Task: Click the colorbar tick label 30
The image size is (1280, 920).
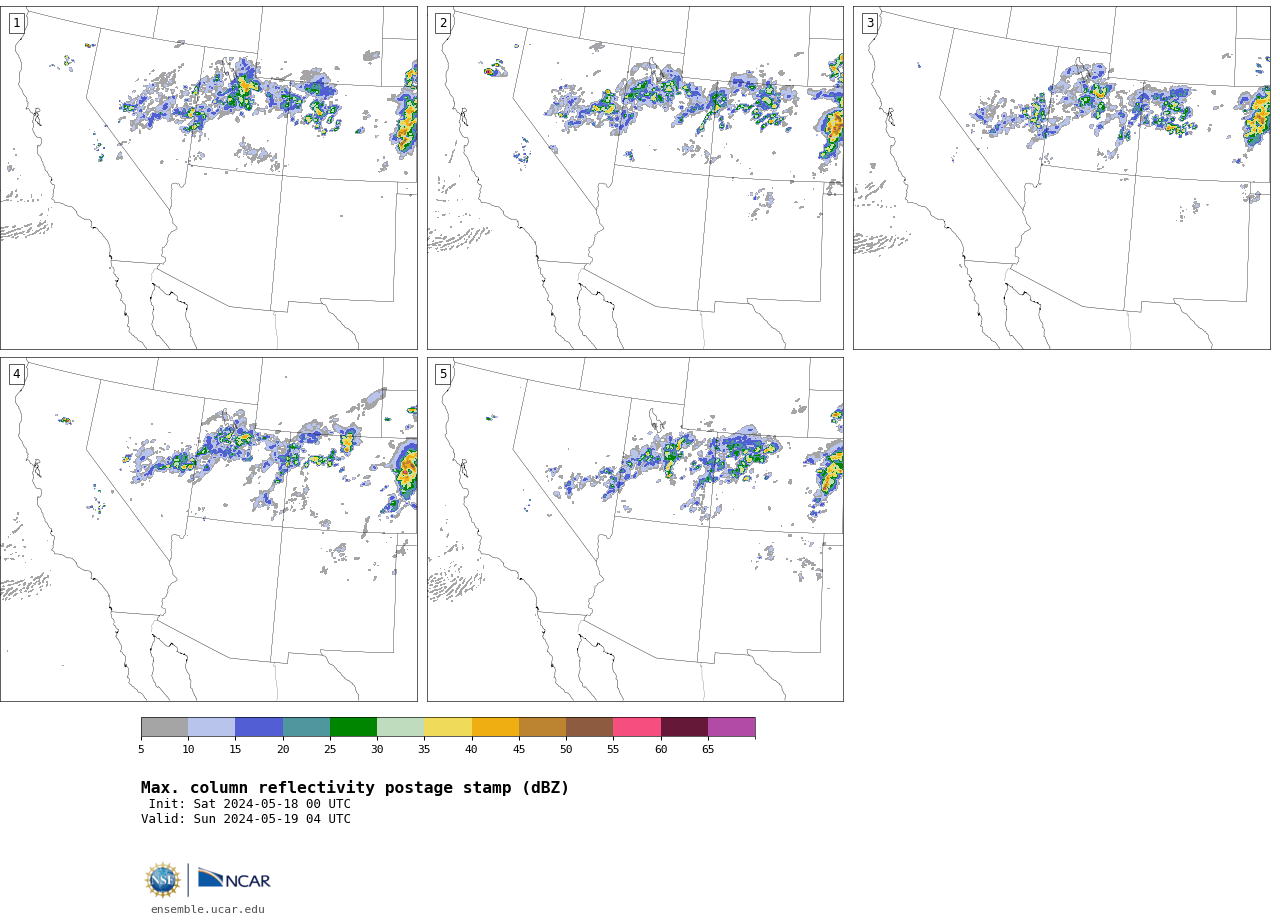Action: pos(377,749)
